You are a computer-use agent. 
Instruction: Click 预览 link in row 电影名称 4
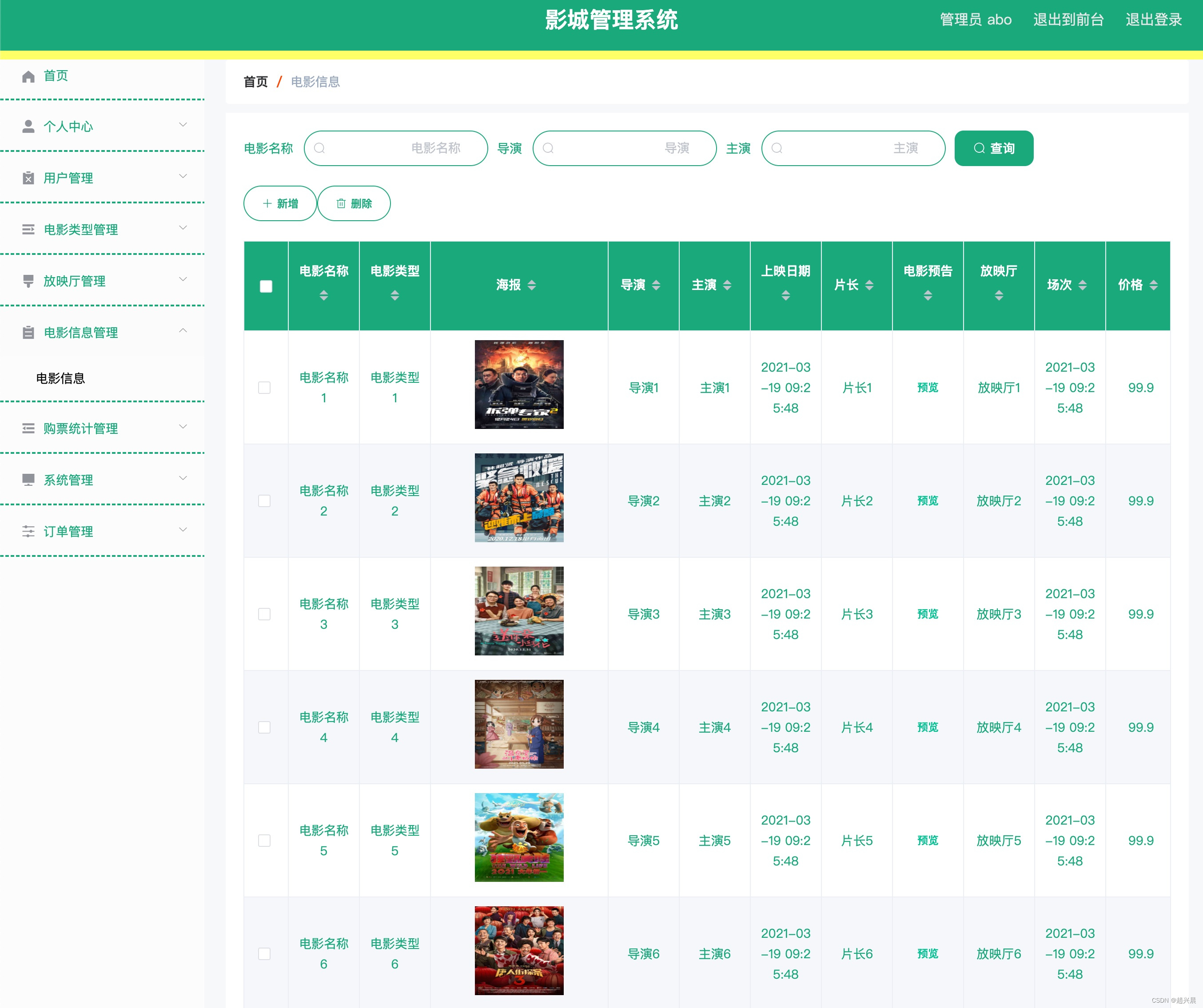(x=928, y=727)
